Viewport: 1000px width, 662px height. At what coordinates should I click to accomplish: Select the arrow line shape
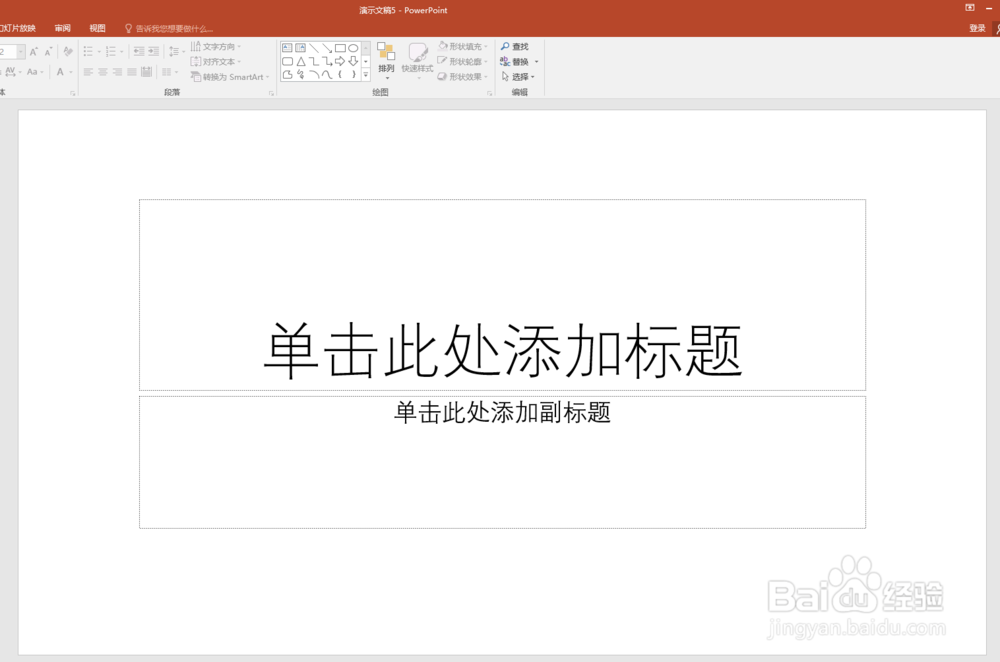point(327,48)
